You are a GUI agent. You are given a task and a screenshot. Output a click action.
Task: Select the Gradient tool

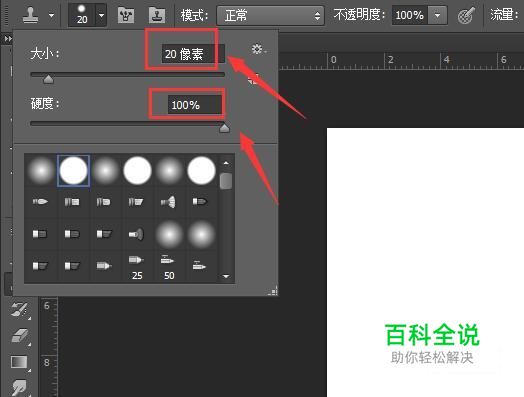pos(19,362)
